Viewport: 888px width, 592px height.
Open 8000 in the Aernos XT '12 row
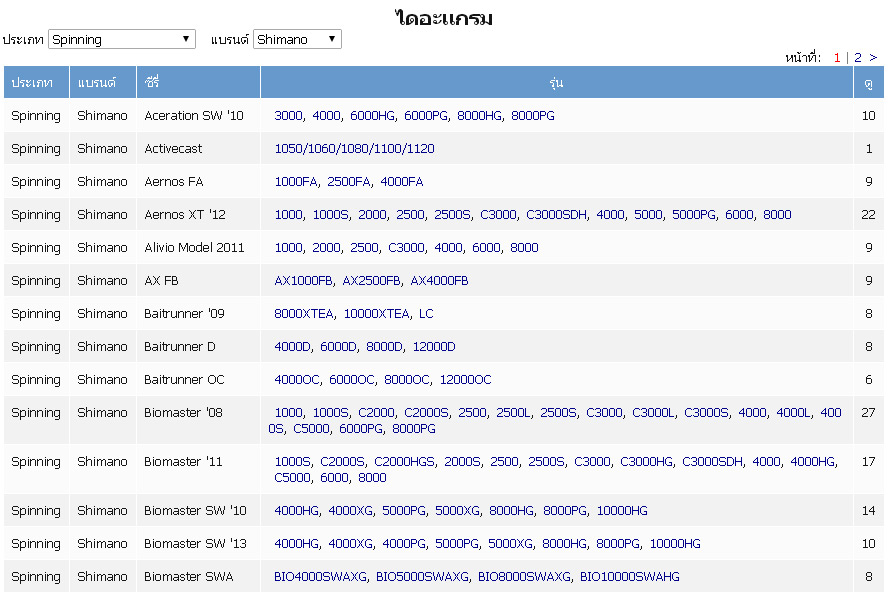[777, 215]
